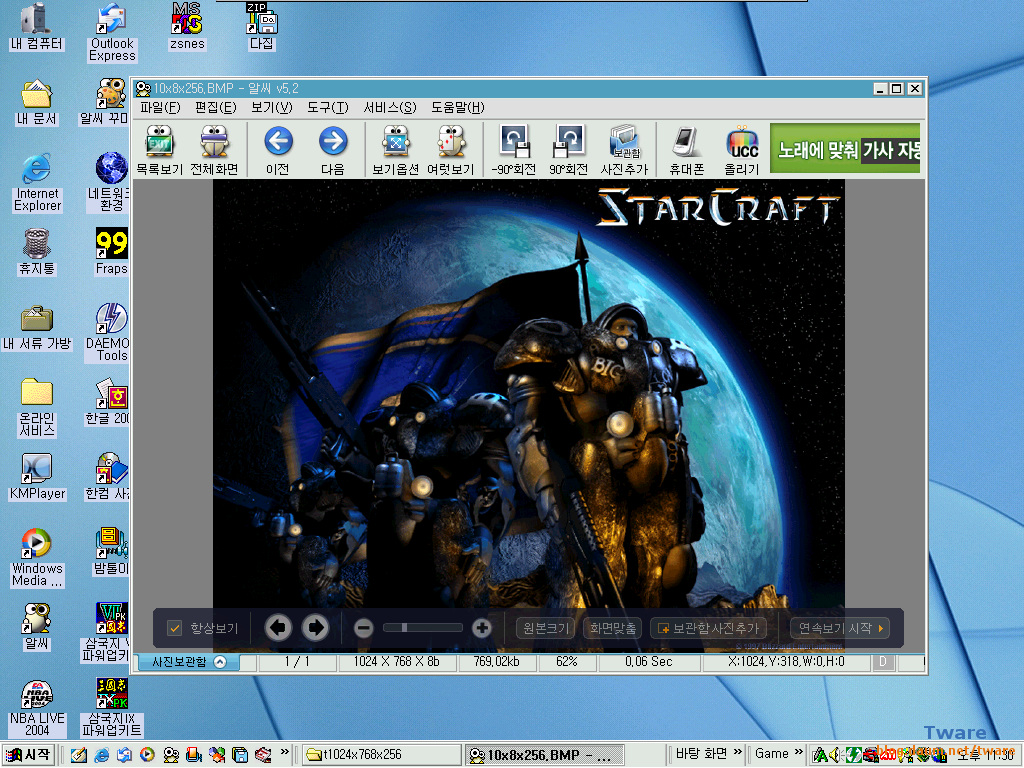
Task: Select DAEMON Tools desktop icon
Action: (108, 332)
